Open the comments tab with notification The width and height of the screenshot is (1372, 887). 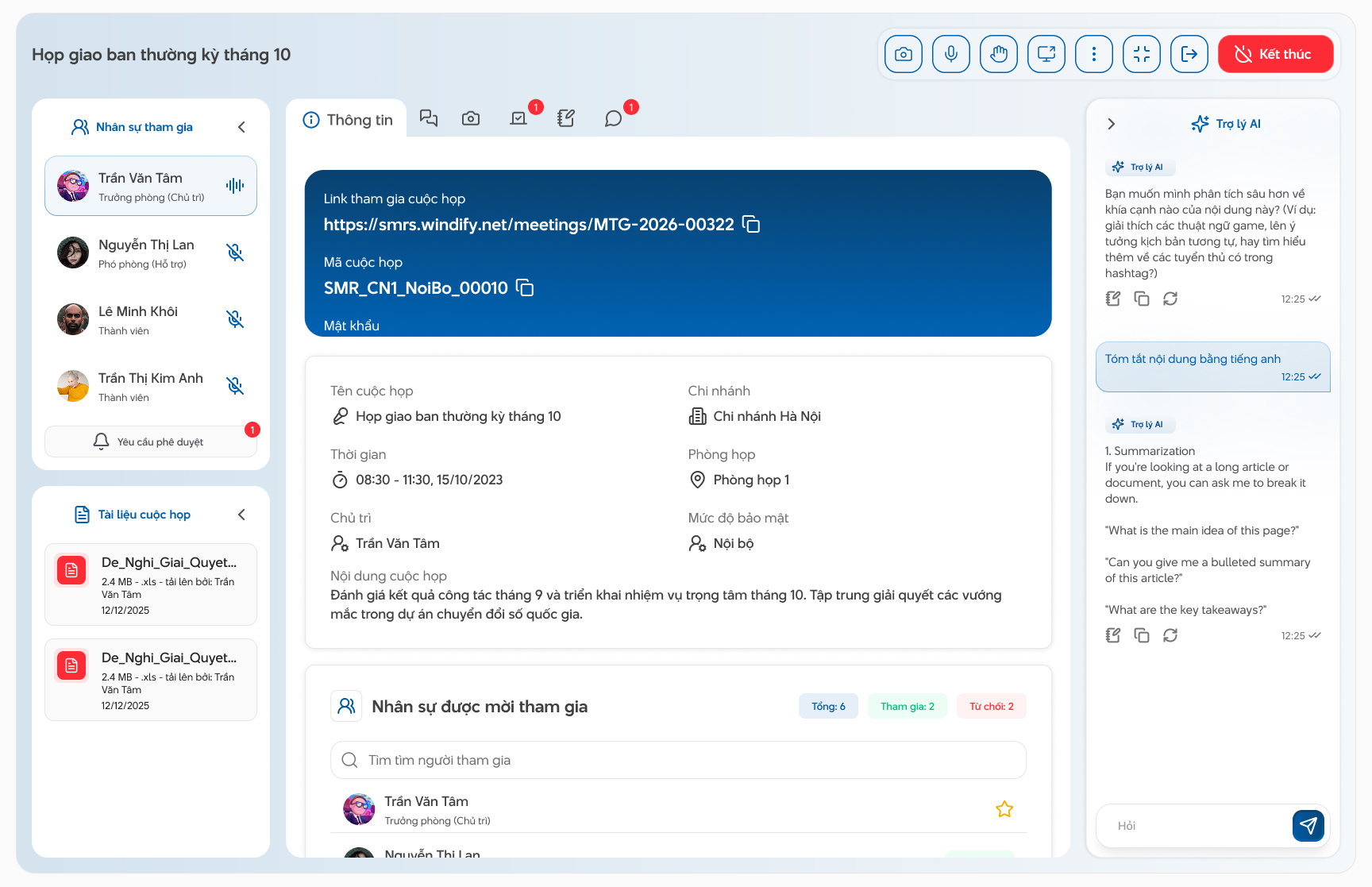tap(614, 118)
